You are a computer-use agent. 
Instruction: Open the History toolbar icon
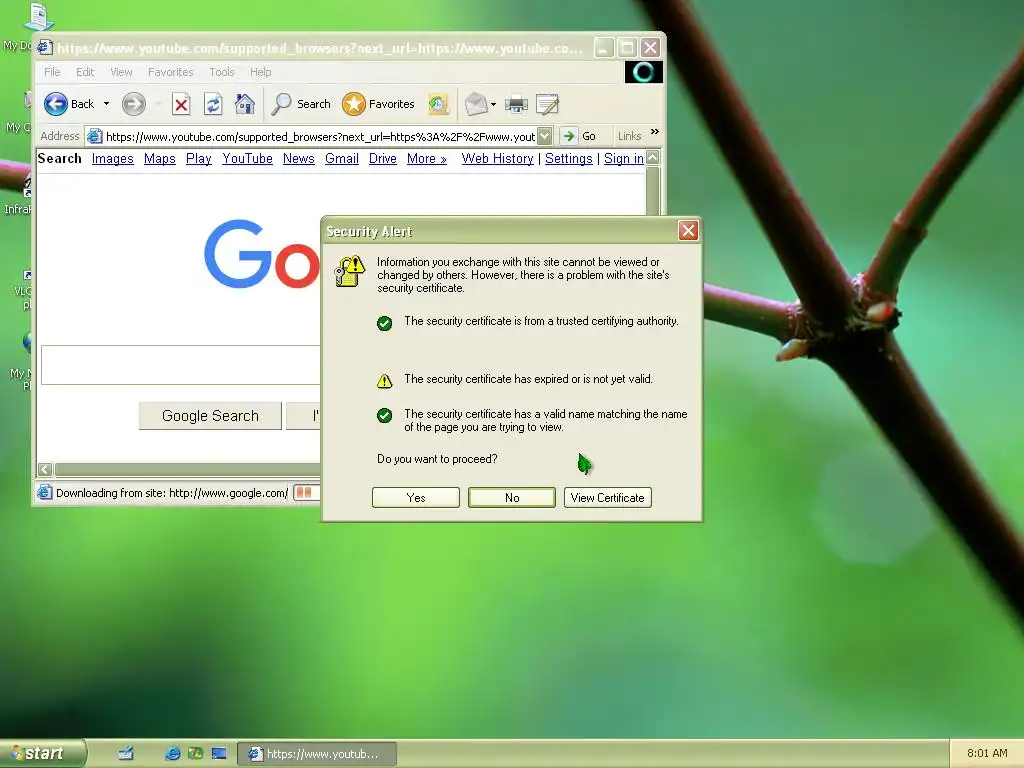pyautogui.click(x=439, y=104)
